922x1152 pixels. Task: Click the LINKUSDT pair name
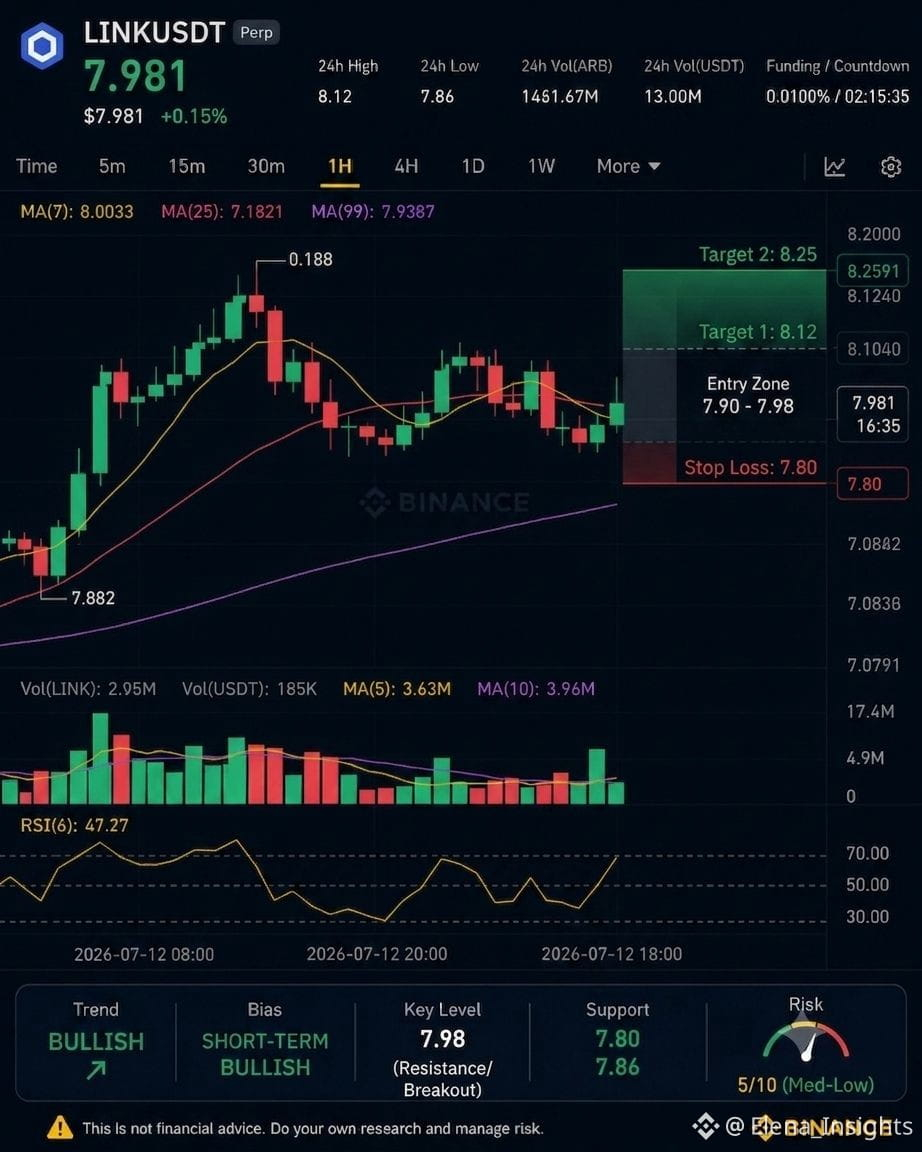(x=154, y=32)
